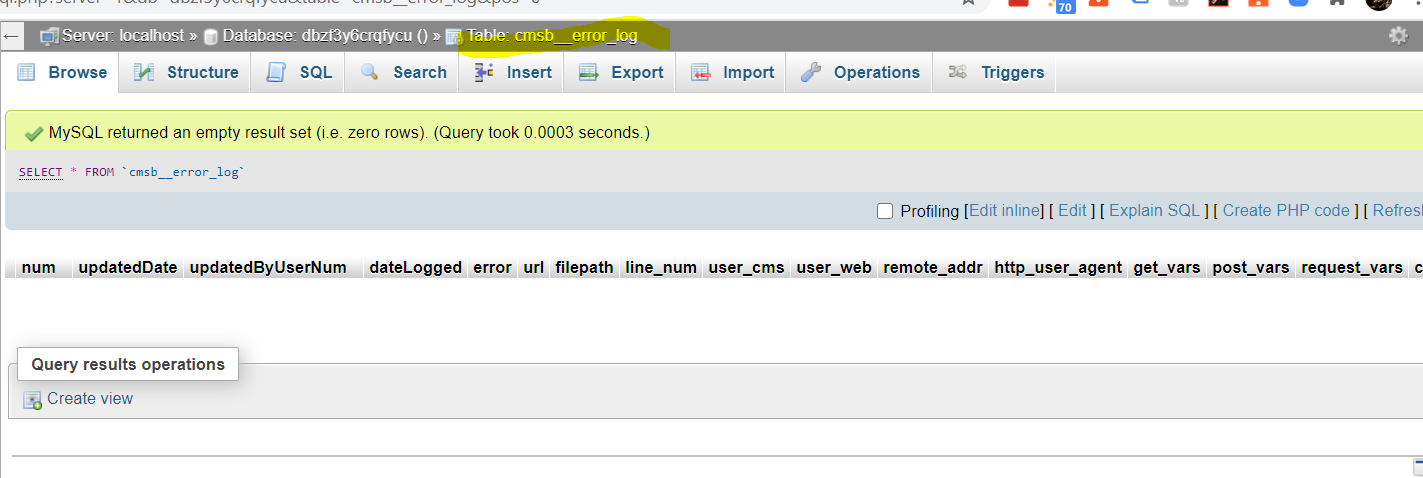Viewport: 1423px width, 478px height.
Task: Click the table icon in the breadcrumb
Action: coord(454,37)
